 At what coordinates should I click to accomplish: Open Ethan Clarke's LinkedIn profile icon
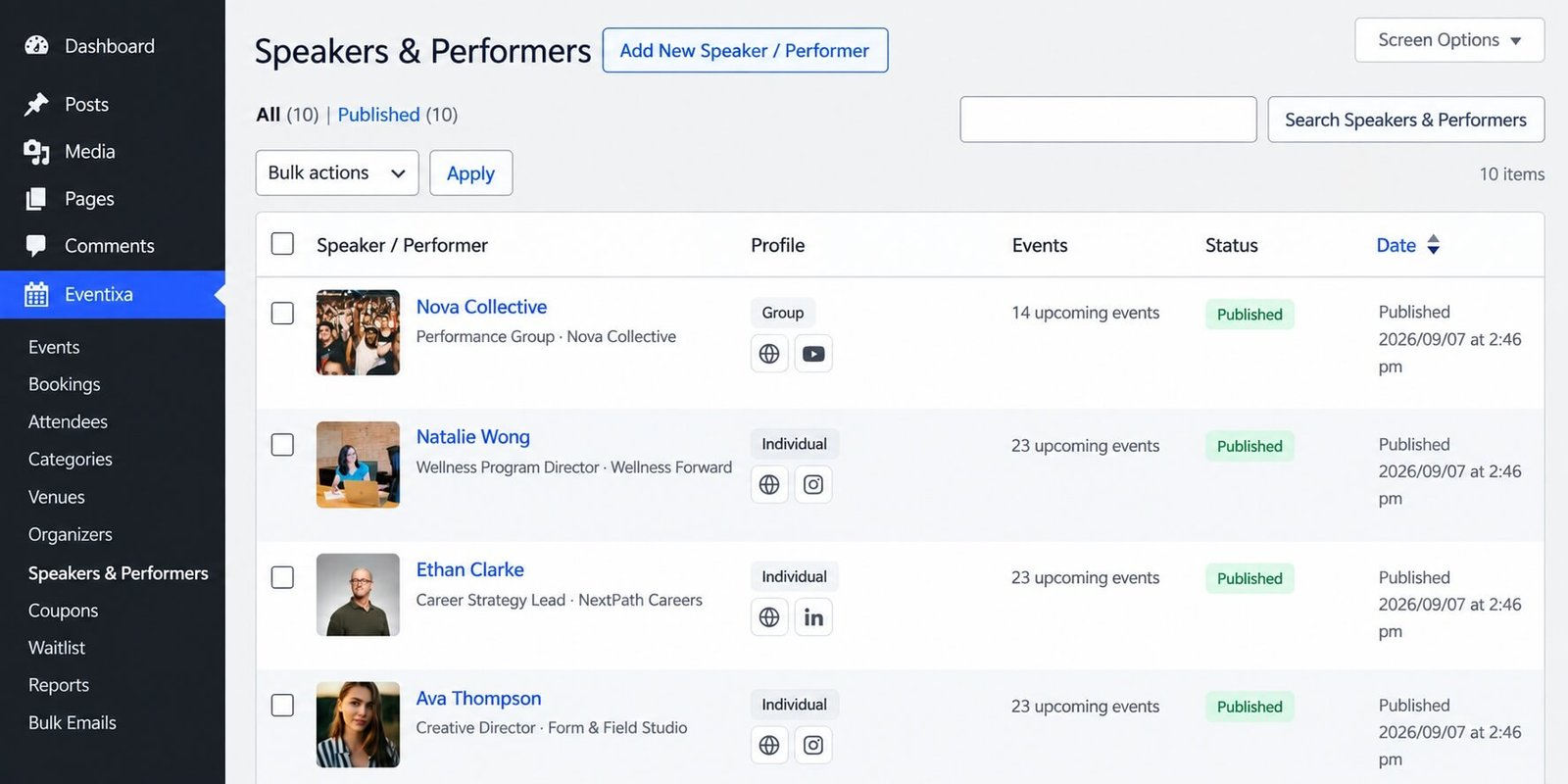813,617
